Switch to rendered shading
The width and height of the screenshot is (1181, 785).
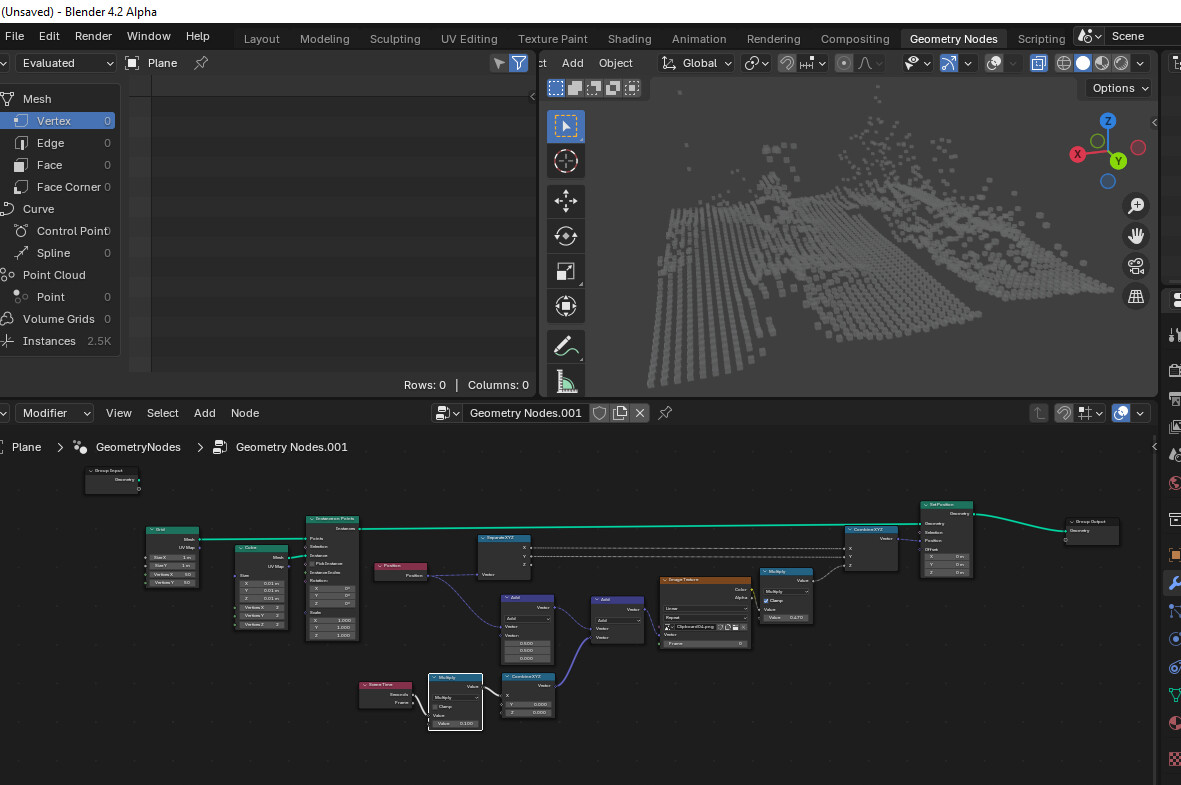(1121, 63)
